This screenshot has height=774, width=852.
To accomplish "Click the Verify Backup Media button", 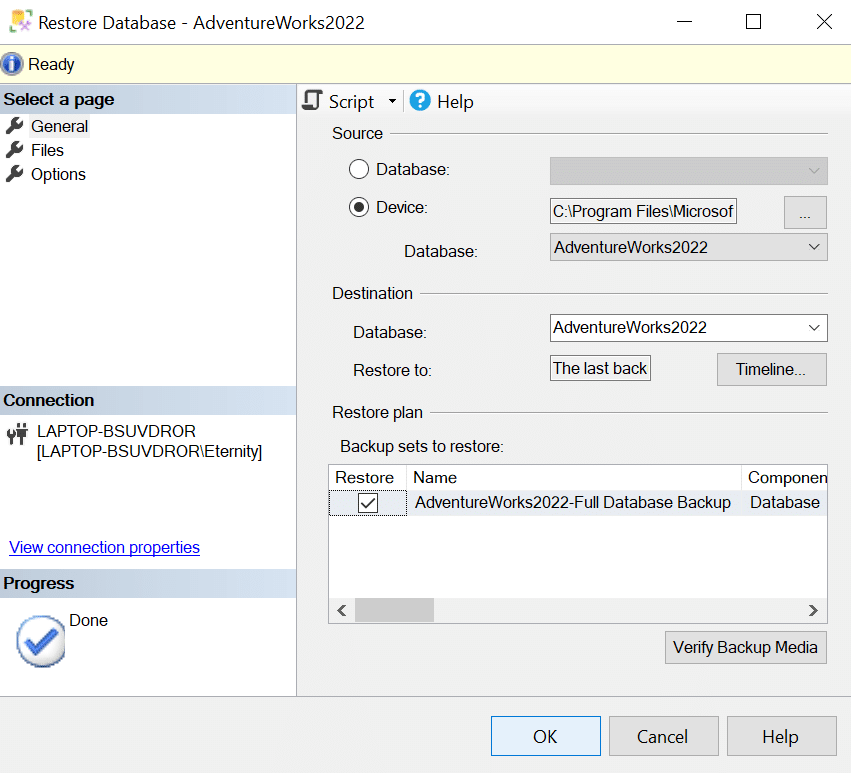I will click(x=745, y=647).
